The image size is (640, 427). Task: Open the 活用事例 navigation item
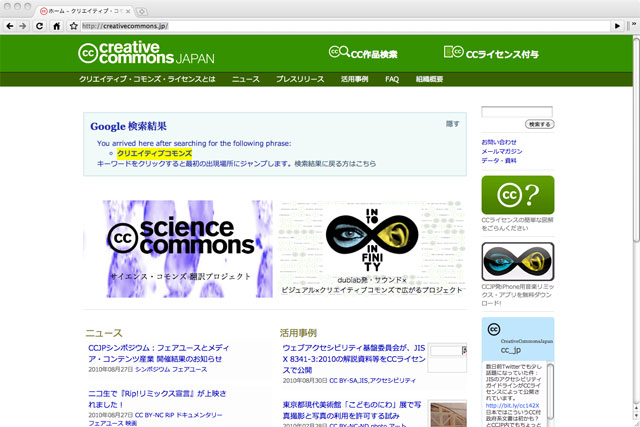355,79
